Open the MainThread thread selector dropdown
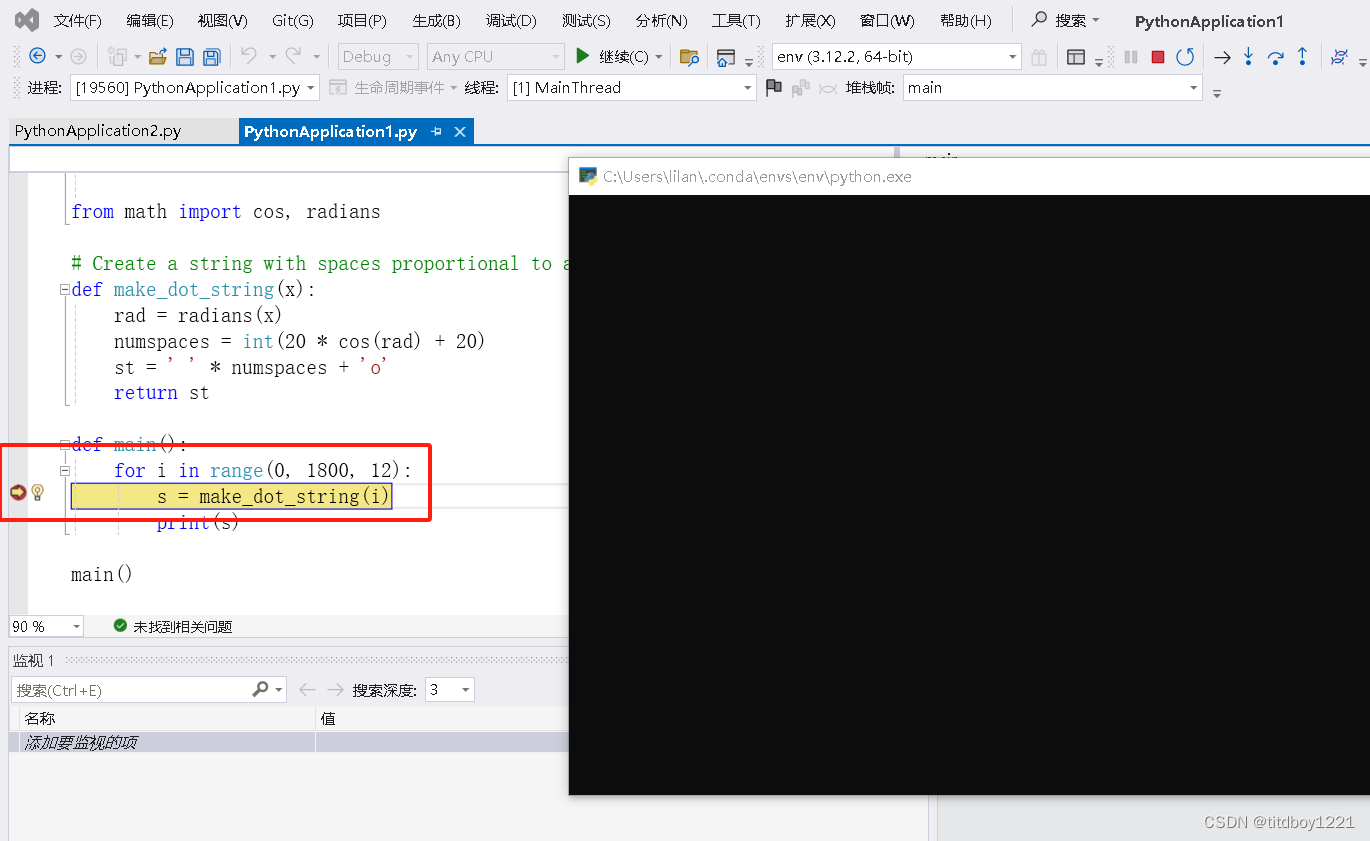1370x841 pixels. (x=747, y=88)
